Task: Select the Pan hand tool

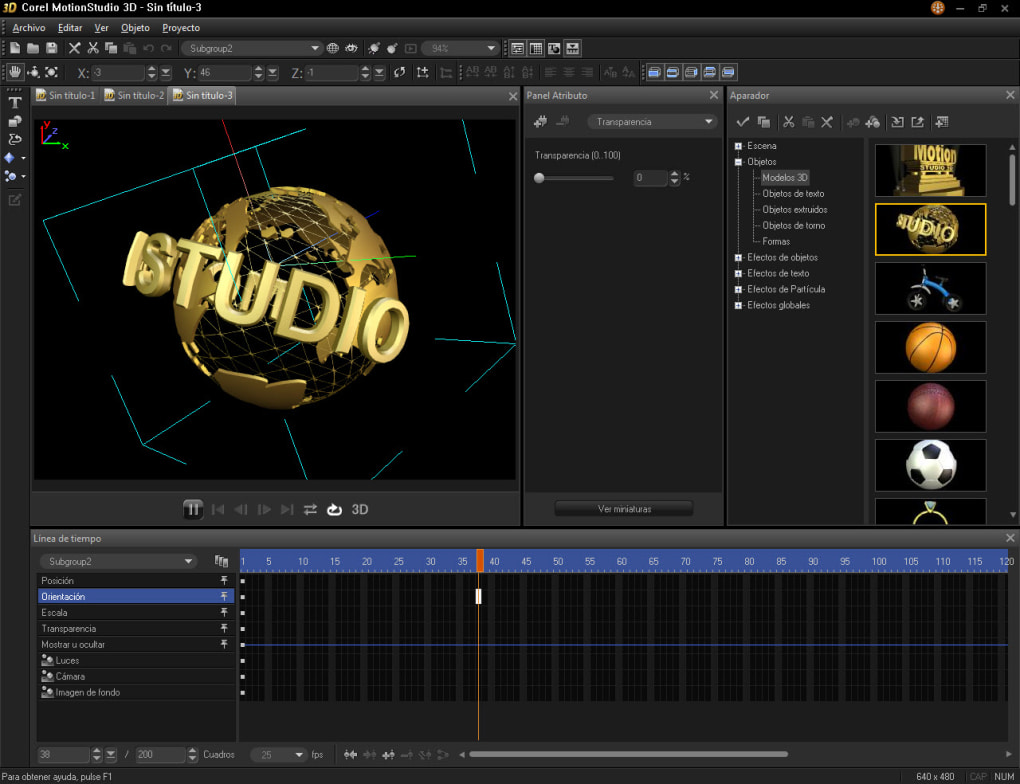Action: [15, 71]
